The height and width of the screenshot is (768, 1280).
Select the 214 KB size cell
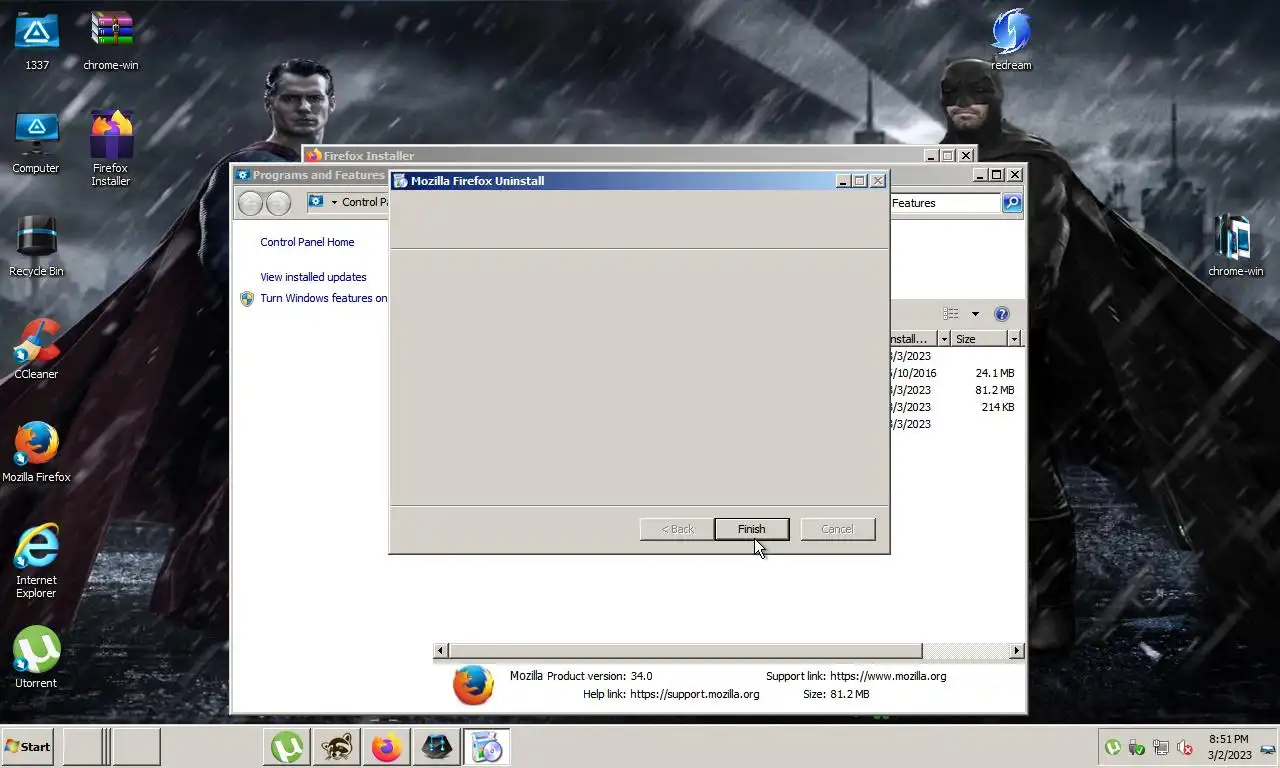997,407
